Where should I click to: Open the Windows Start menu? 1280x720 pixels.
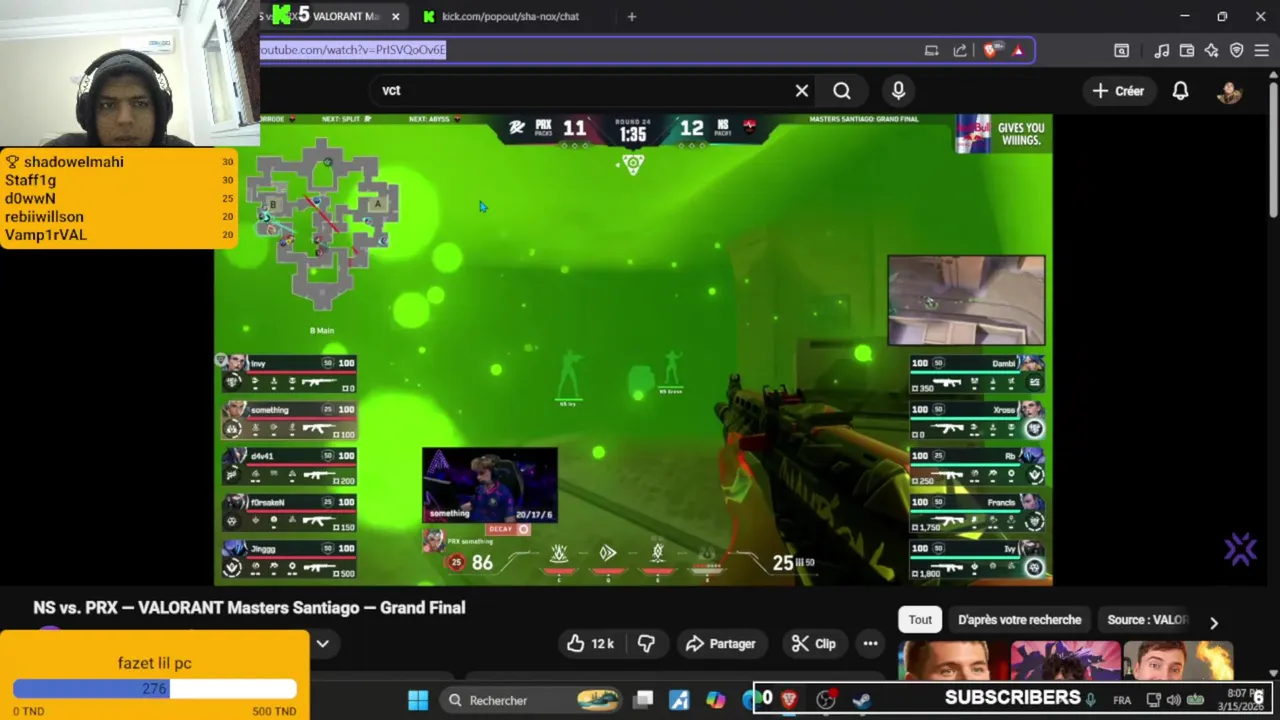pyautogui.click(x=418, y=700)
